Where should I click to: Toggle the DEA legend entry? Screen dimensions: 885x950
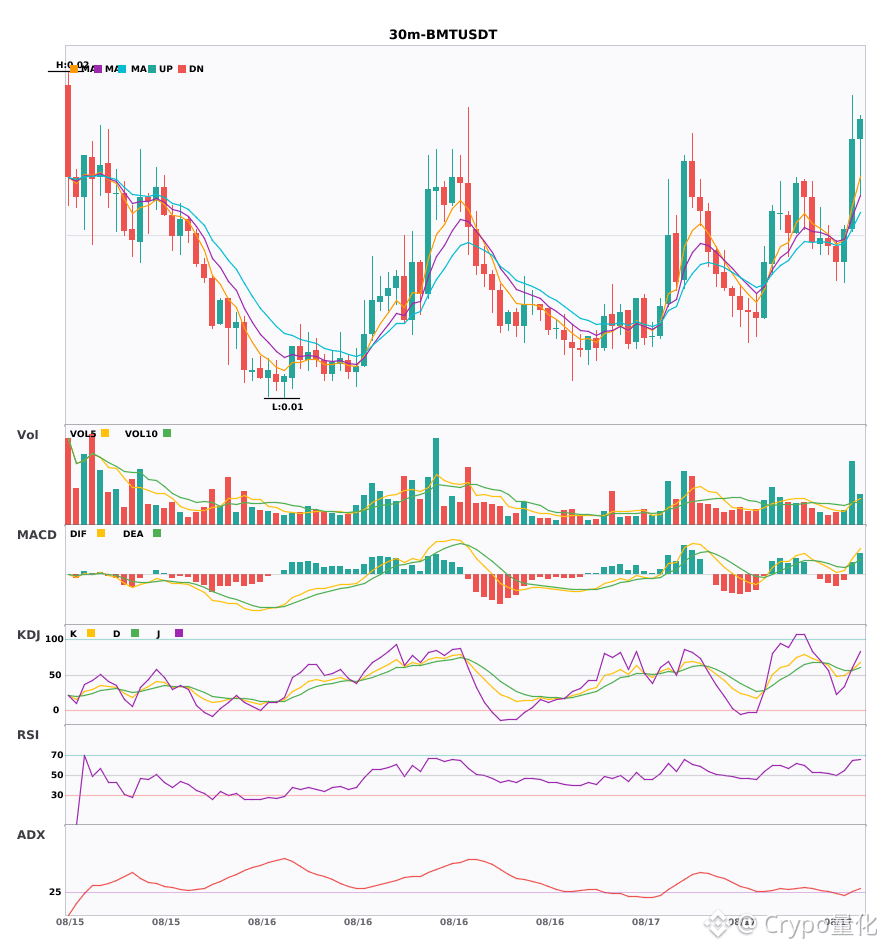(x=142, y=534)
